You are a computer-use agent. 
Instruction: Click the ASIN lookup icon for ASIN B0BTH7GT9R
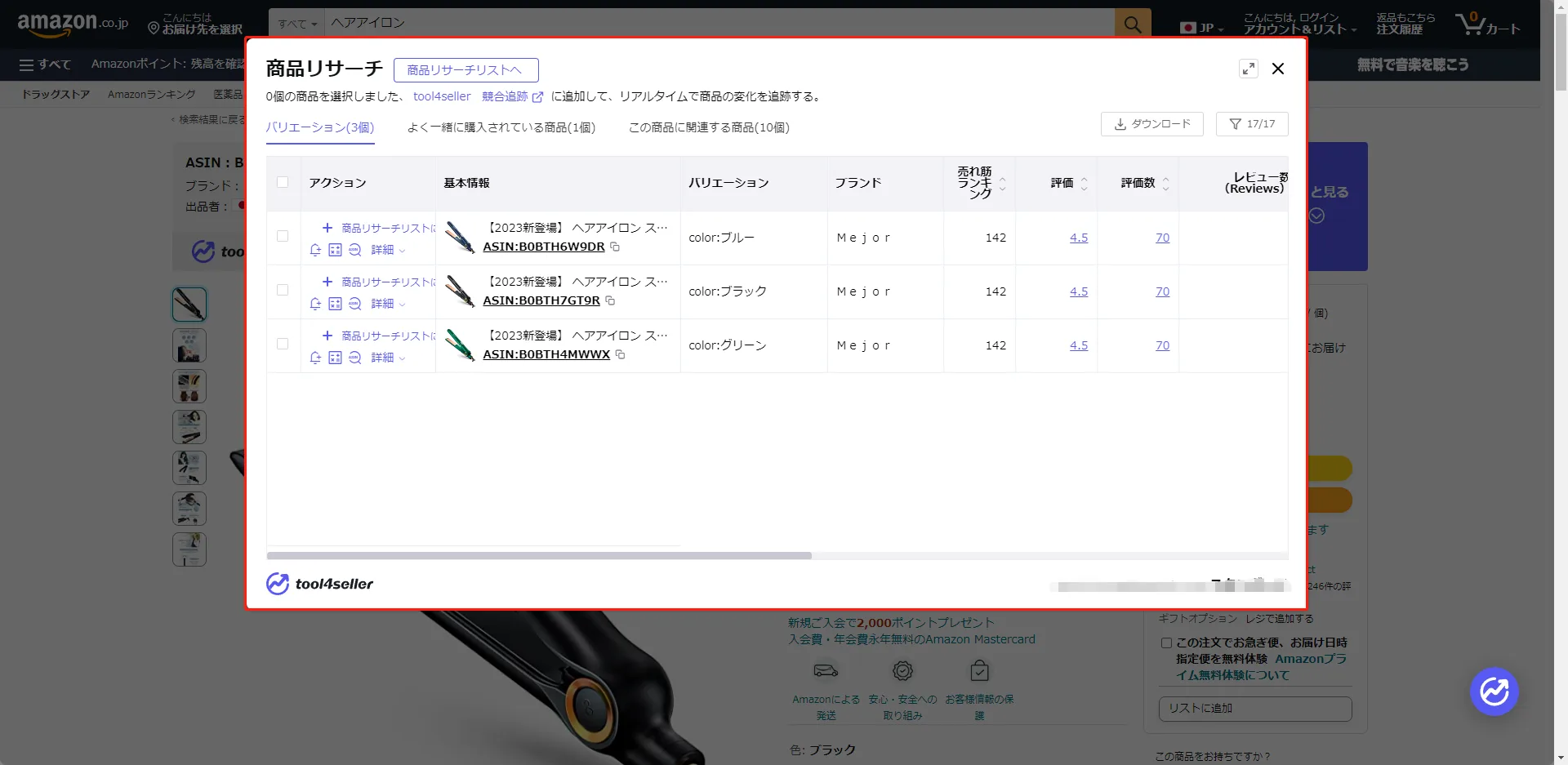354,304
